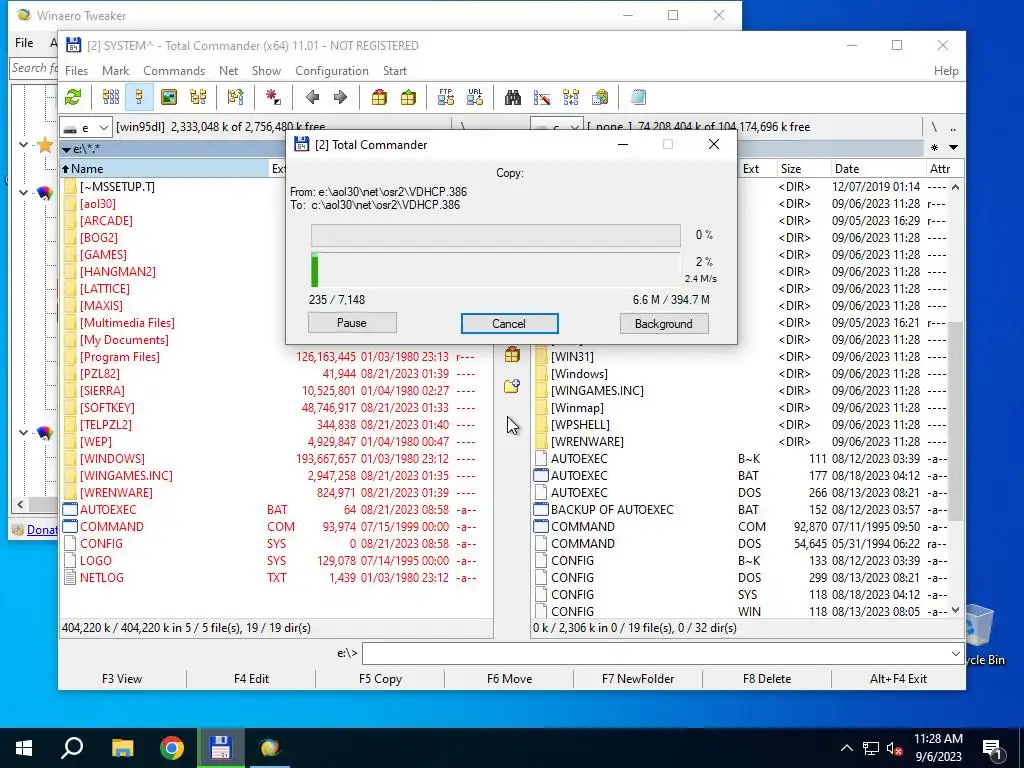The image size is (1024, 768).
Task: Open Synchronize directories toolbar icon
Action: (571, 97)
